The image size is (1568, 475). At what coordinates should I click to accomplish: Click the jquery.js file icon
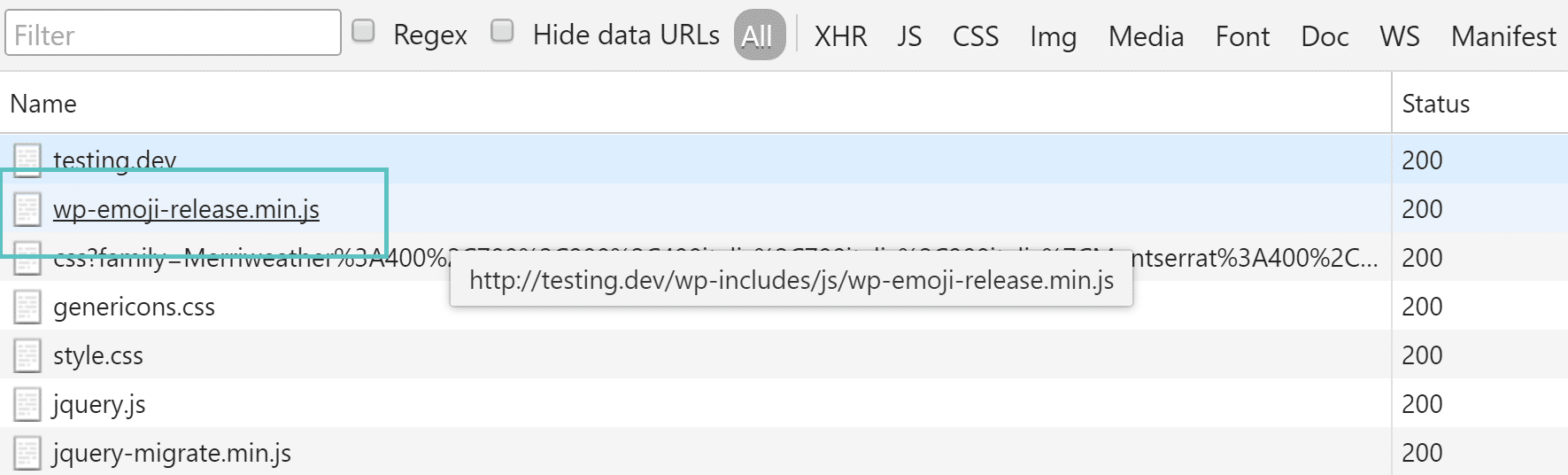27,404
